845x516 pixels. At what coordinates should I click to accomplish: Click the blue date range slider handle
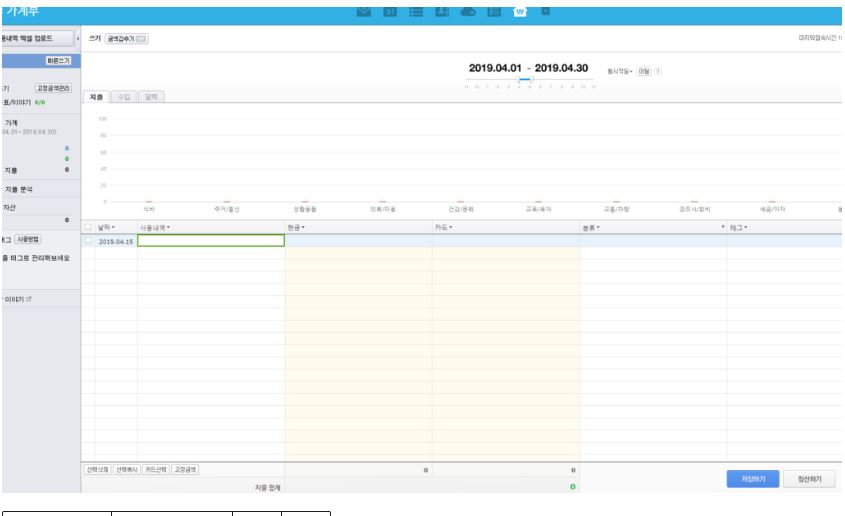click(x=525, y=79)
